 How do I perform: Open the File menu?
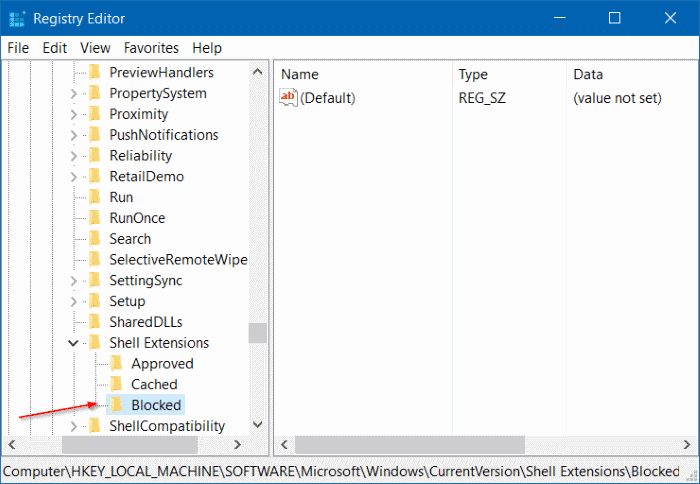tap(18, 48)
